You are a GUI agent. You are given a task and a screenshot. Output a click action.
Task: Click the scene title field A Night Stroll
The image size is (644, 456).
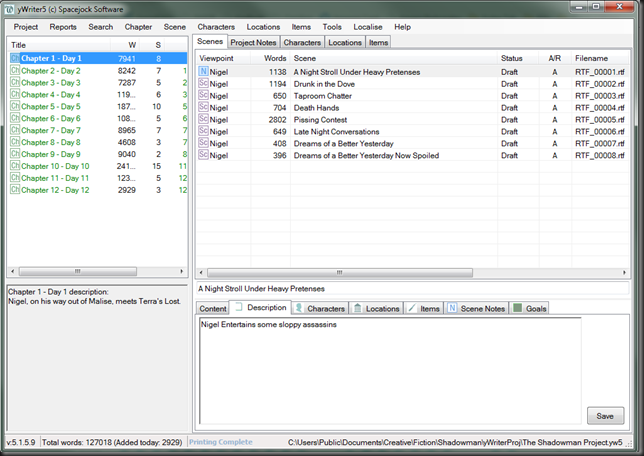coord(412,289)
